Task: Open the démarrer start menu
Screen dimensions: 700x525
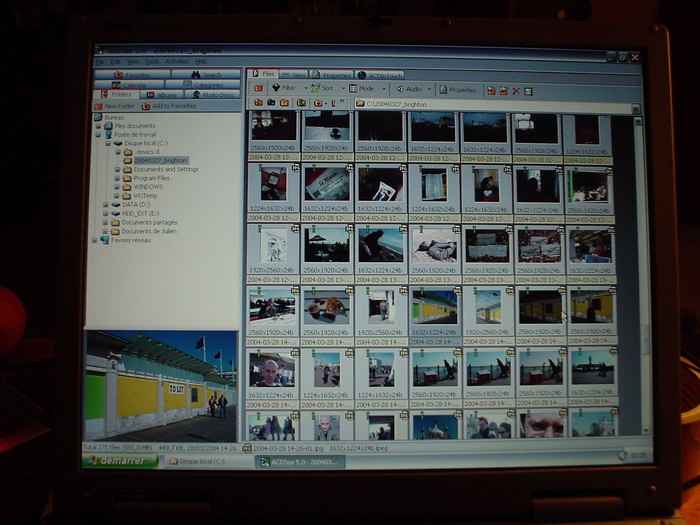Action: (x=121, y=461)
